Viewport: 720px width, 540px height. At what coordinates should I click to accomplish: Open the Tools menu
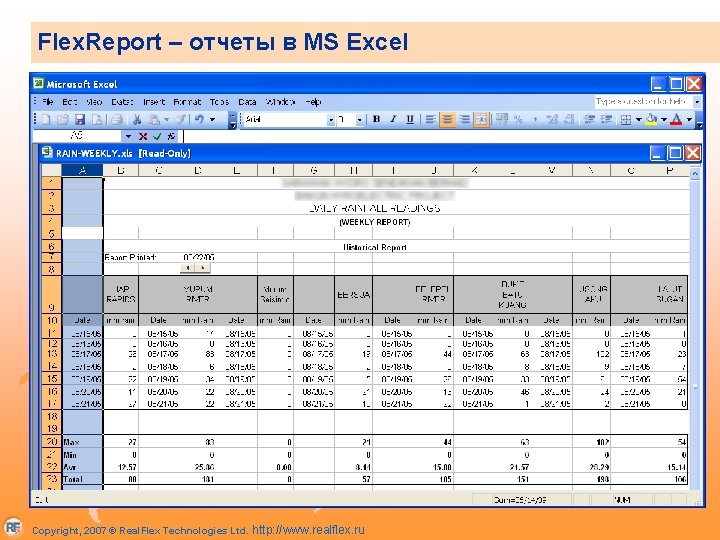click(x=219, y=102)
